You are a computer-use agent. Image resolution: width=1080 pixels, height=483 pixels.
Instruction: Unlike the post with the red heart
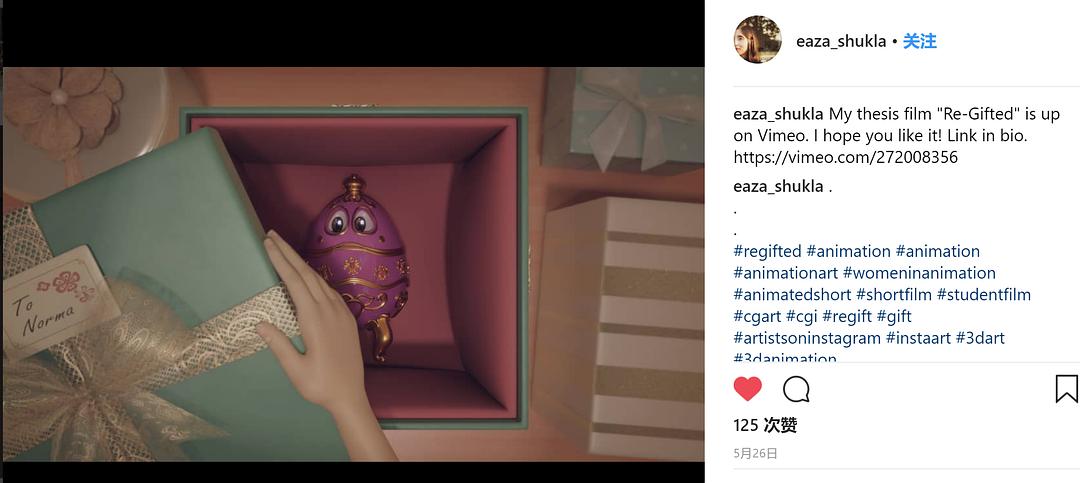(x=747, y=389)
